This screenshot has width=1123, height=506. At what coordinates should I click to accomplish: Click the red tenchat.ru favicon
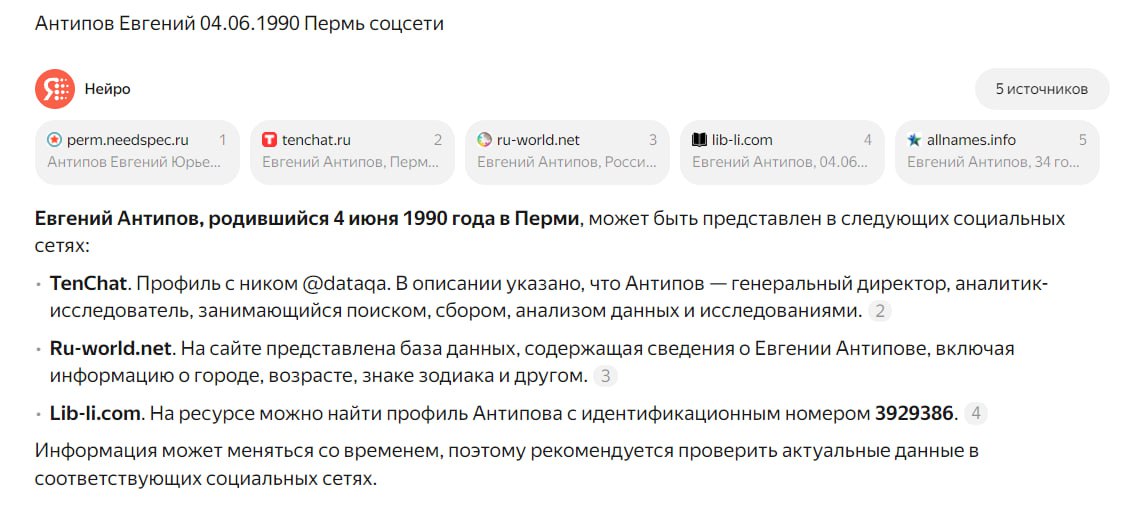[269, 140]
